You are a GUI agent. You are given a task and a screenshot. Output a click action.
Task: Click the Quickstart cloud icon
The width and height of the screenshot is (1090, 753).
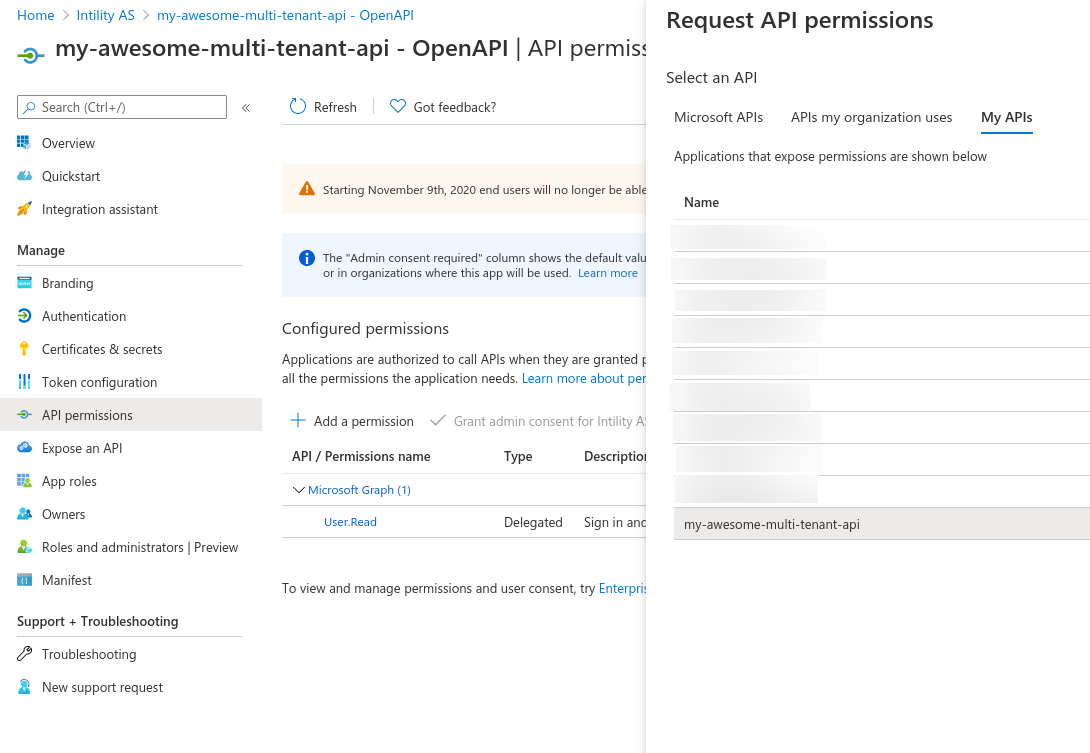(x=24, y=176)
